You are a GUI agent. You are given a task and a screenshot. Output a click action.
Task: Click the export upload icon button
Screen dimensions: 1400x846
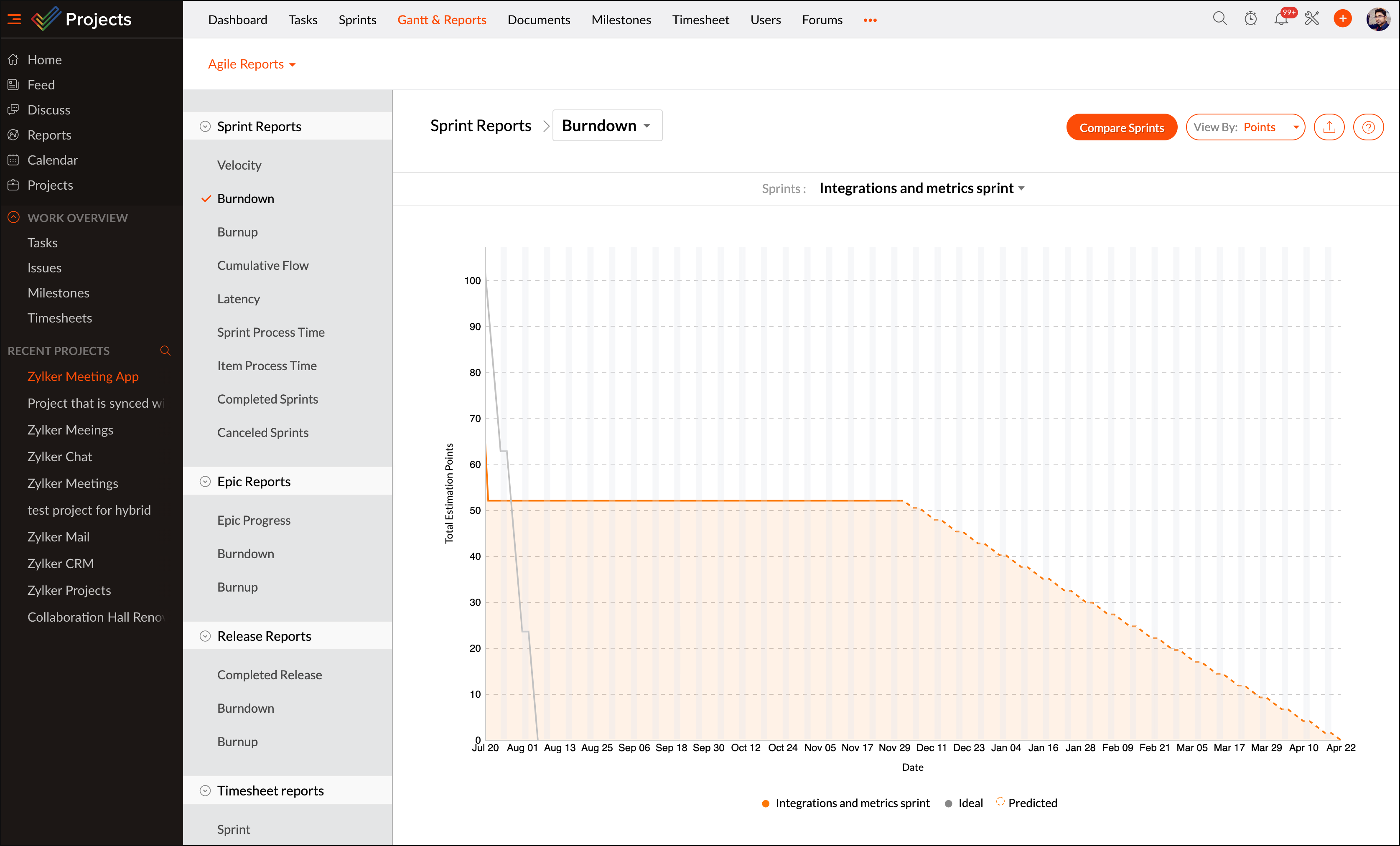point(1329,127)
